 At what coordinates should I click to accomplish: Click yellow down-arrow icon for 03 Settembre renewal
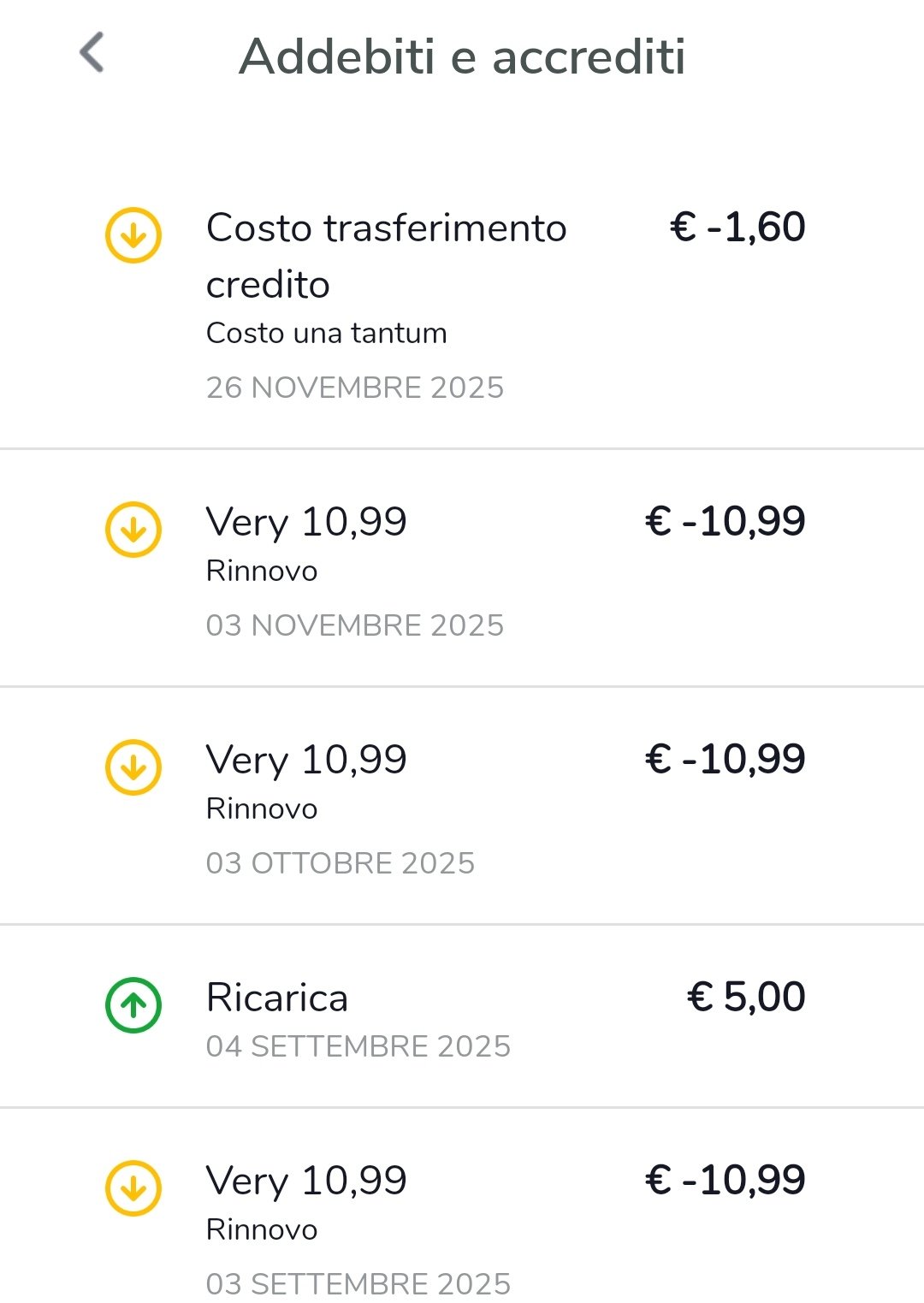click(x=133, y=1188)
